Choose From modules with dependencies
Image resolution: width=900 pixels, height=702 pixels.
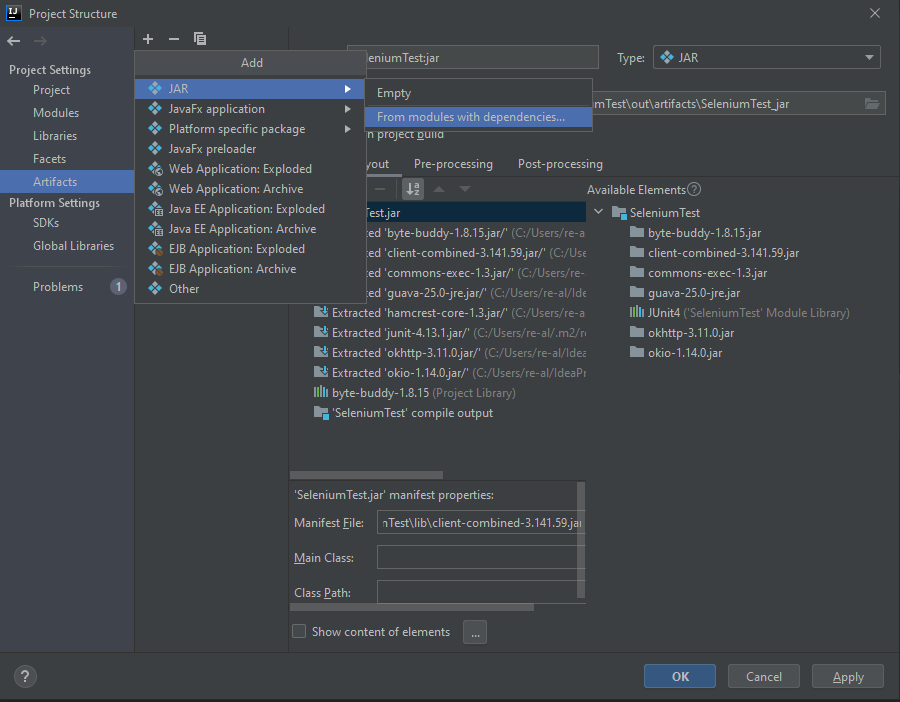[478, 117]
